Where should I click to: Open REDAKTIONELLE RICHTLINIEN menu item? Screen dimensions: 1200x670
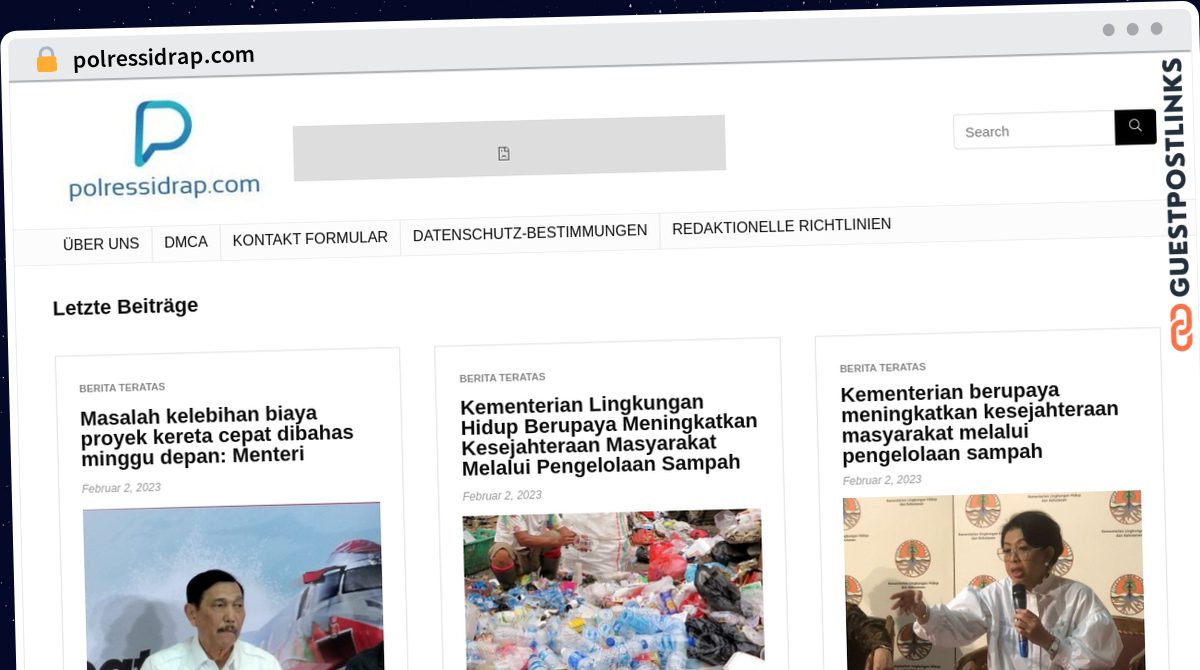click(781, 226)
